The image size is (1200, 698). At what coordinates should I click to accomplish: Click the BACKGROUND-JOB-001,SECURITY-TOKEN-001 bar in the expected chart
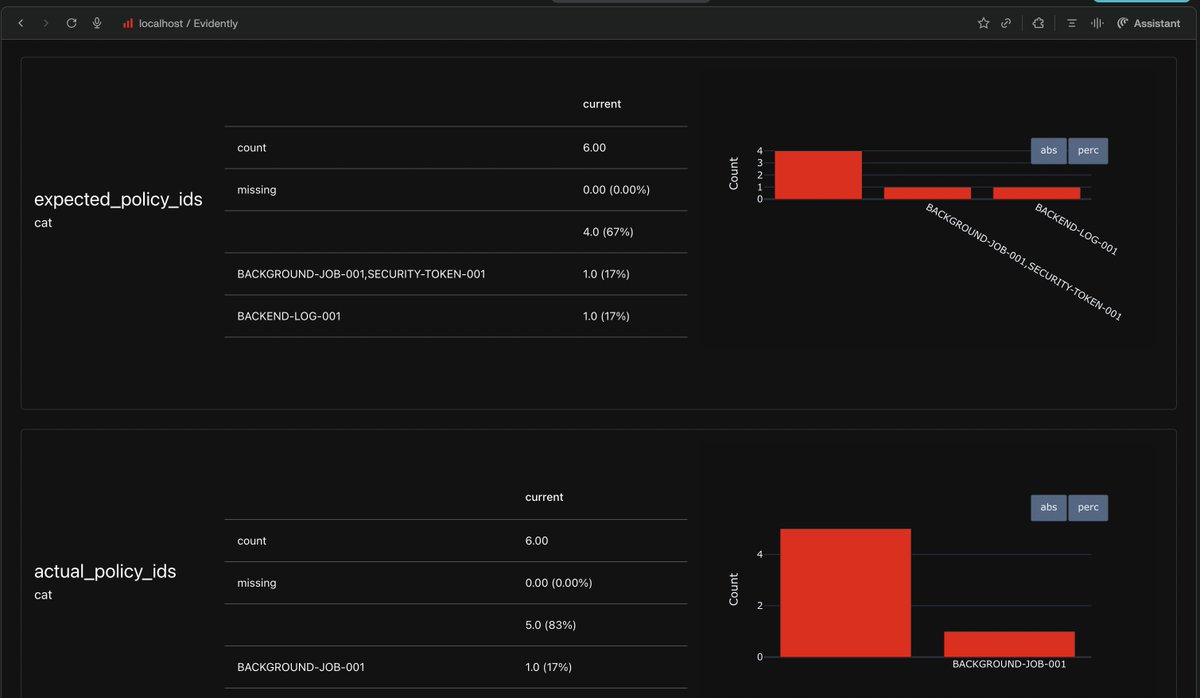point(927,193)
